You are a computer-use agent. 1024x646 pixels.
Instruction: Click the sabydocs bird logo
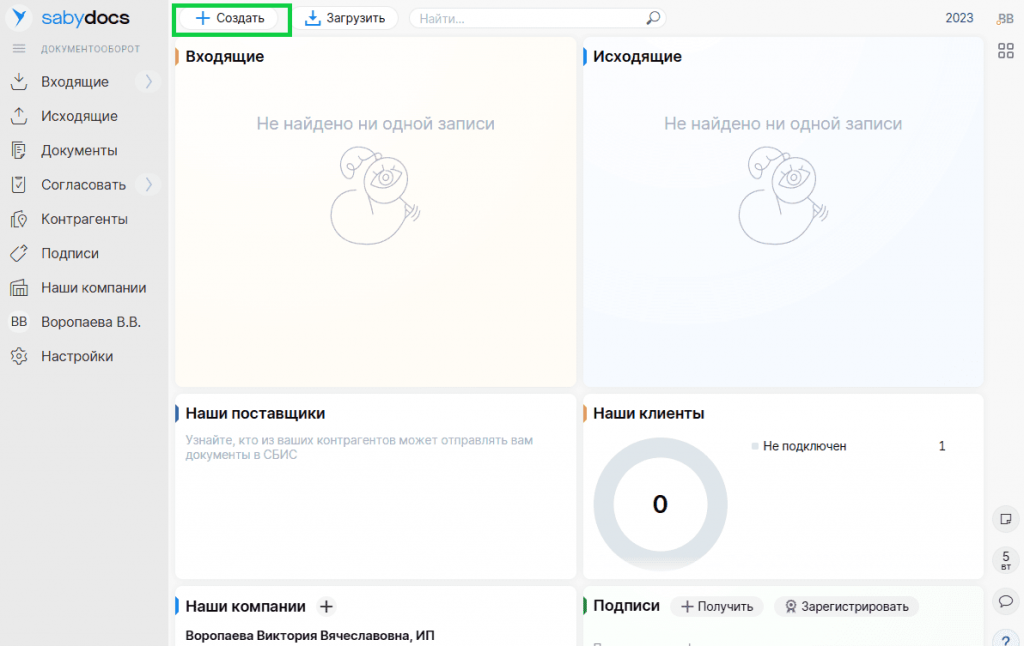pyautogui.click(x=19, y=18)
